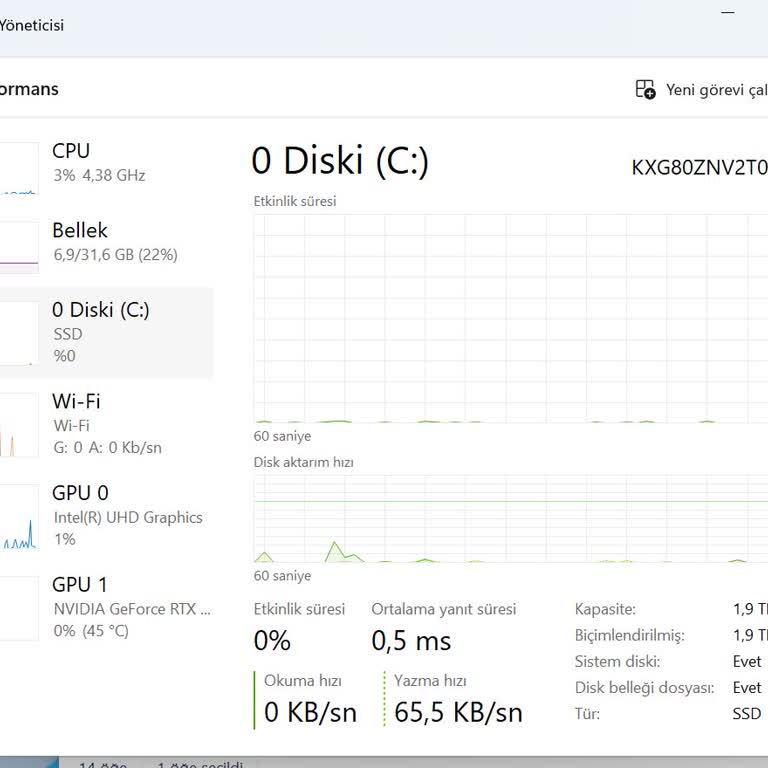This screenshot has width=768, height=768.
Task: Click the '0,5 ms' response time value
Action: [411, 640]
